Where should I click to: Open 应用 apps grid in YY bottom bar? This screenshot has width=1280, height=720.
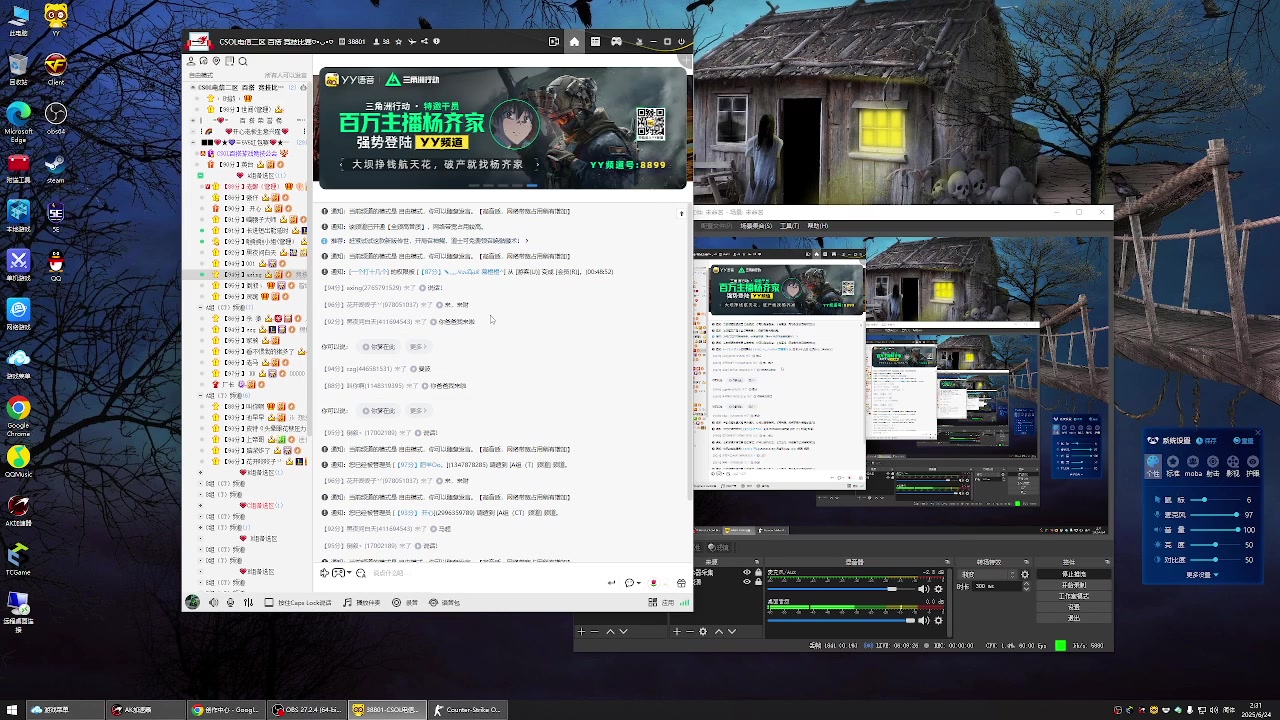[659, 602]
